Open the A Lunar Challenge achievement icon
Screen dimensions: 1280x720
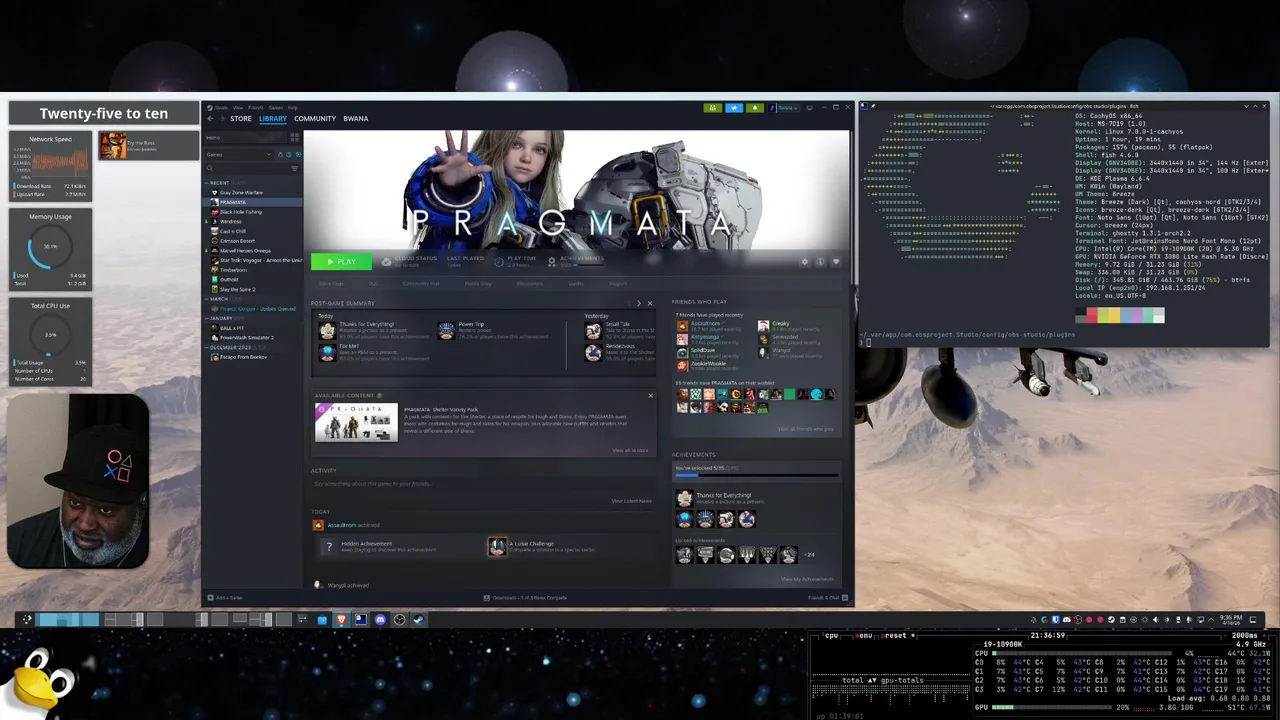coord(498,546)
